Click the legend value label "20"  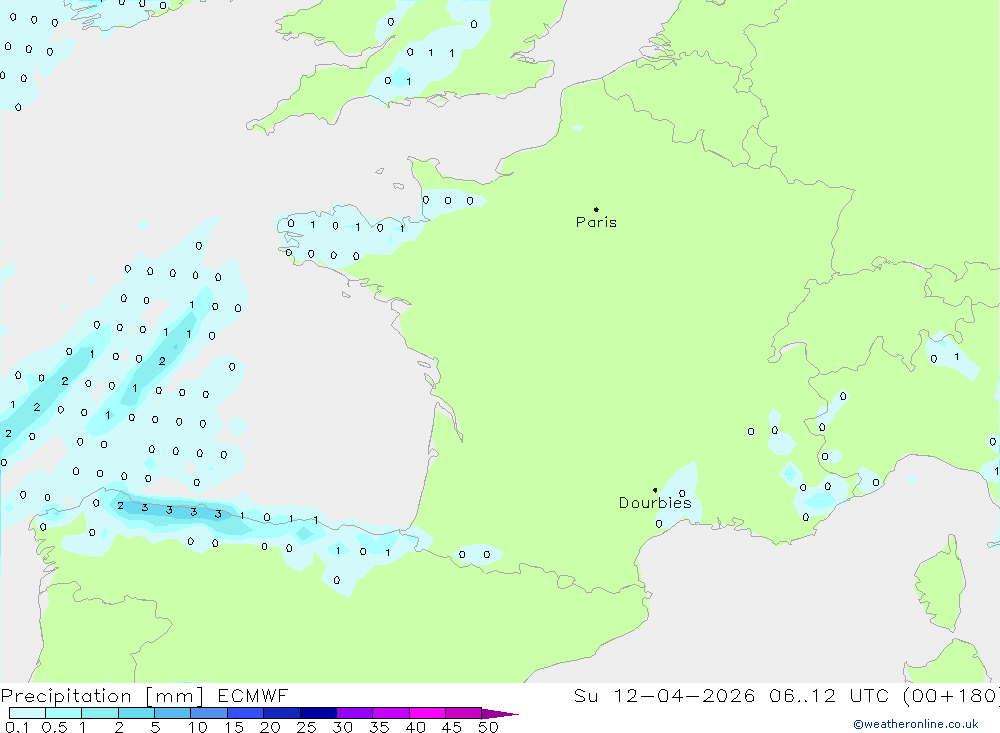point(270,727)
